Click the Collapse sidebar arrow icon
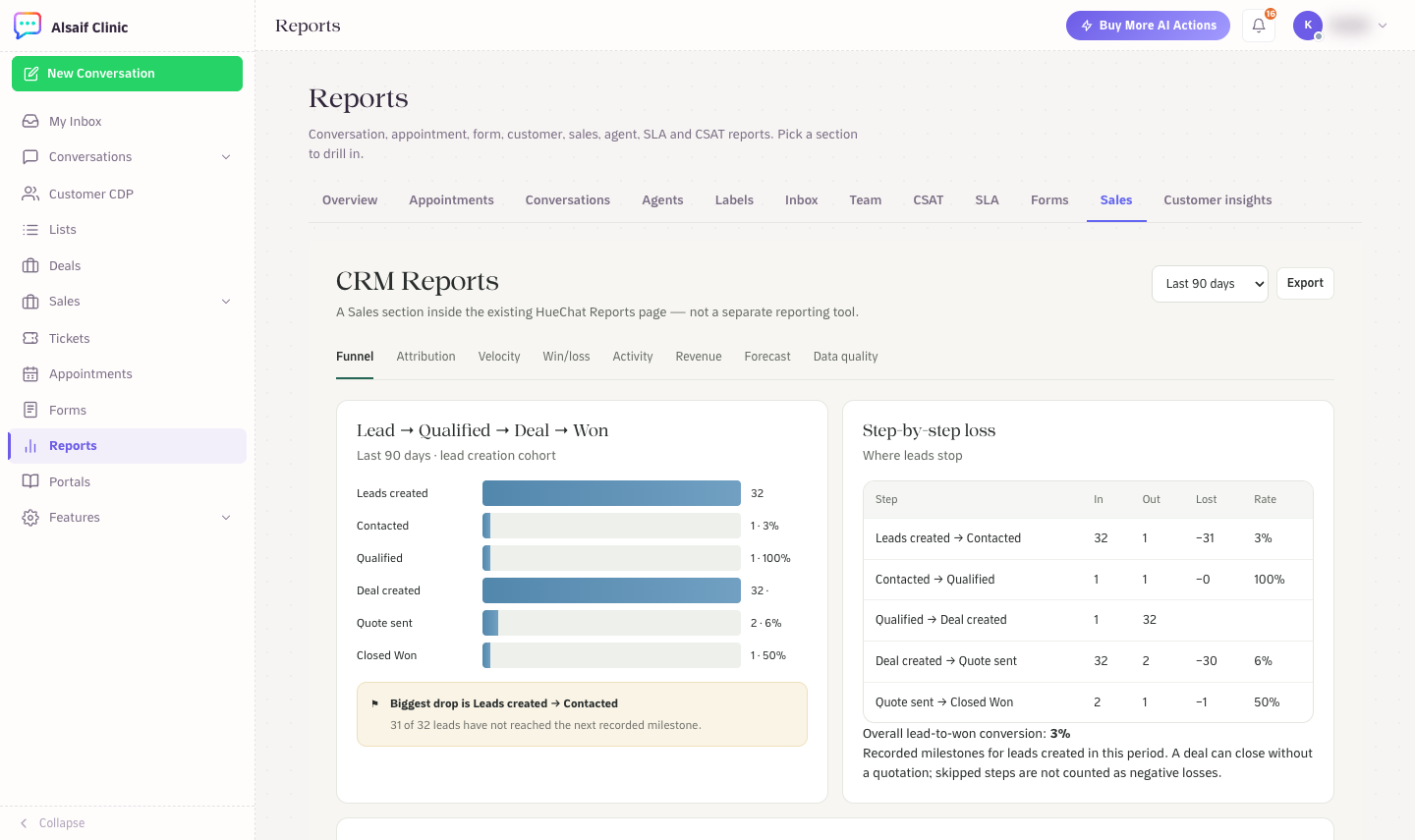1415x840 pixels. tap(24, 823)
